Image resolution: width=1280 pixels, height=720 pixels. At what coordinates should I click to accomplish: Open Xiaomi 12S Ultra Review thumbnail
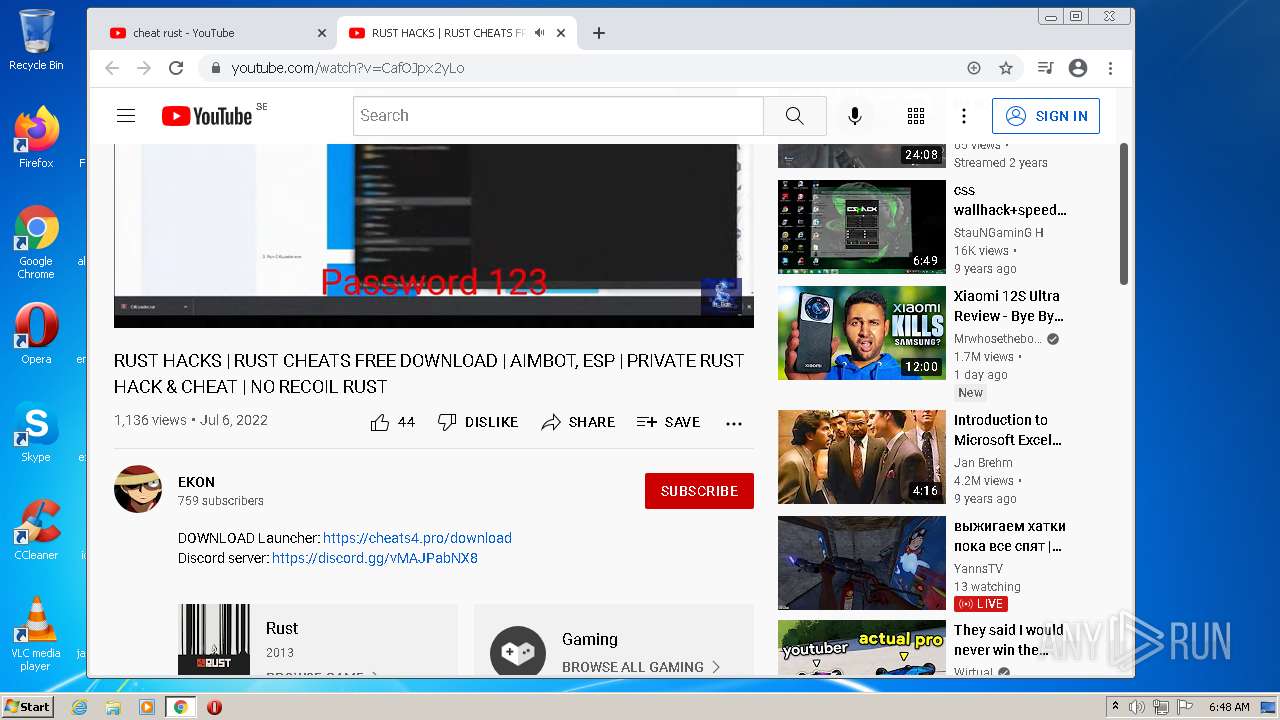click(x=862, y=333)
